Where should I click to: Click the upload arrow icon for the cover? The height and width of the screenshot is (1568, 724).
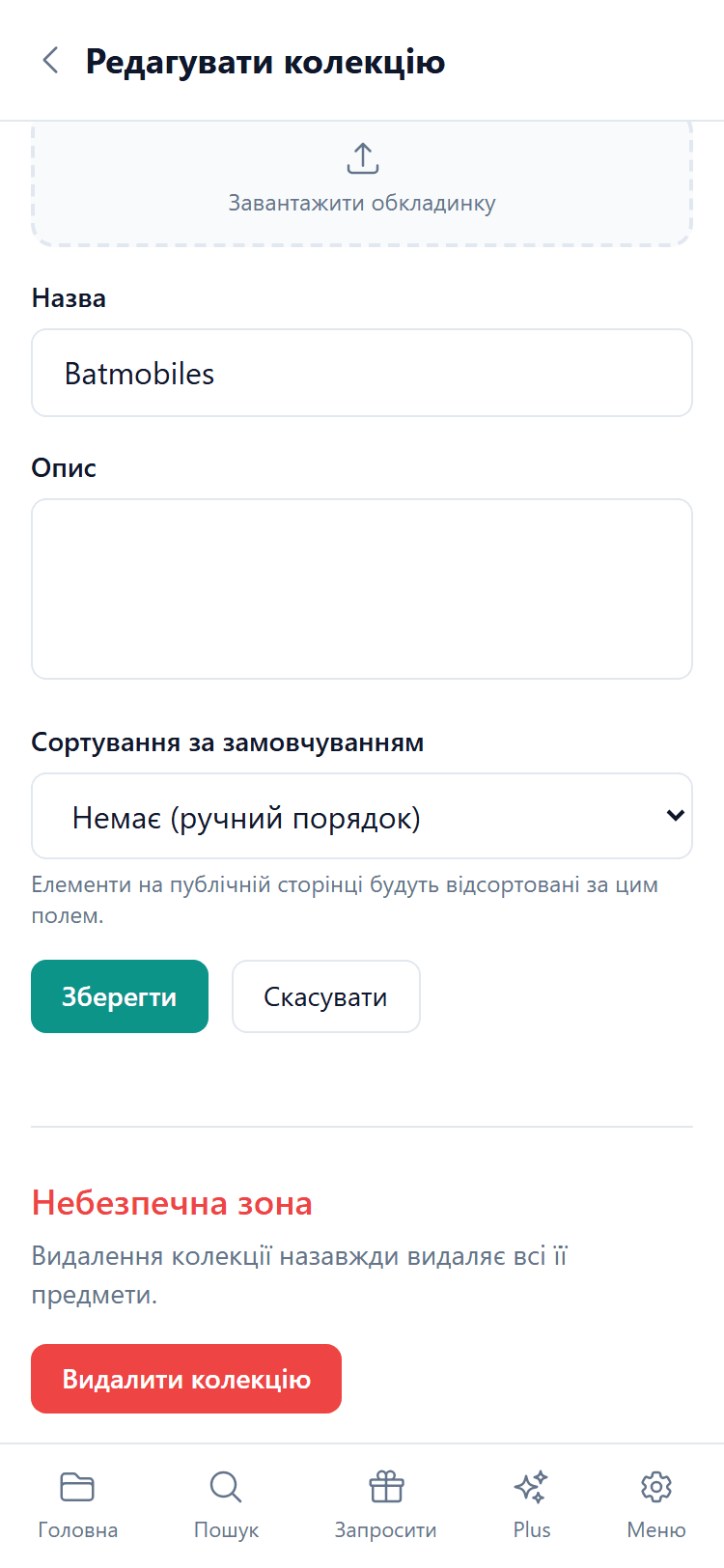tap(362, 157)
